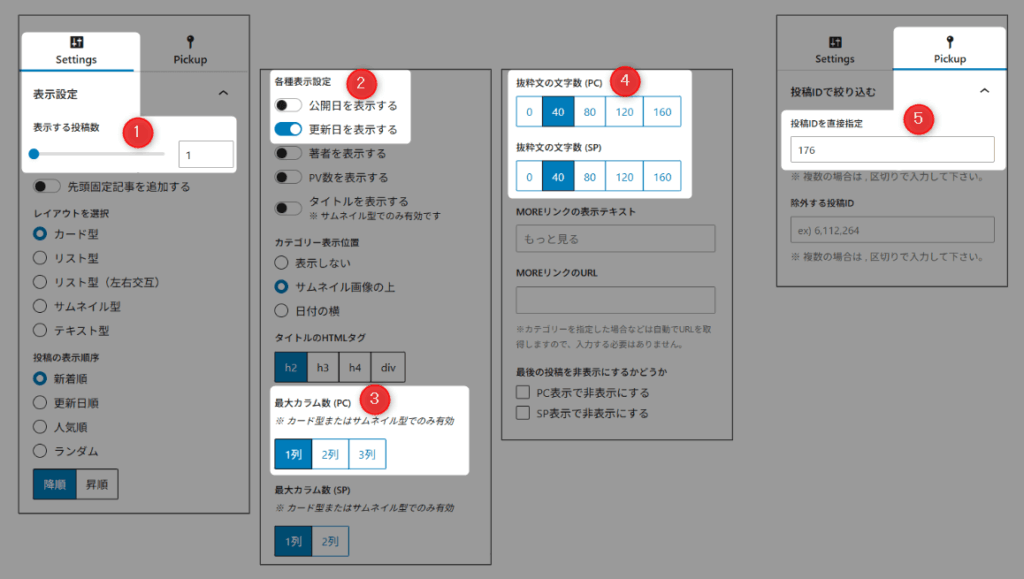Viewport: 1024px width, 579px height.
Task: Click the 降順 button
Action: pos(55,484)
